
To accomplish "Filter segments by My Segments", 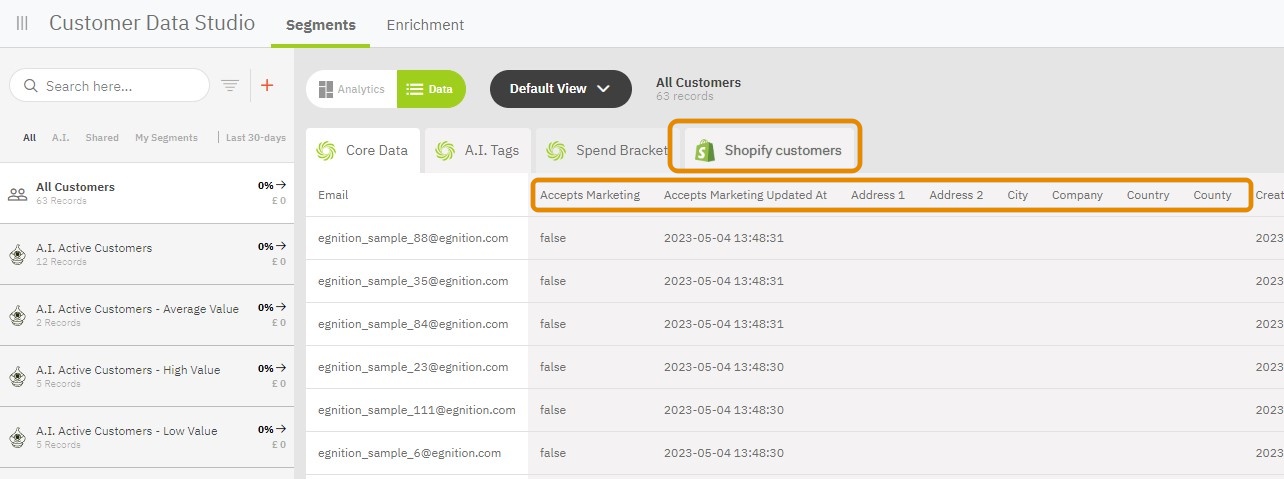I will pos(166,138).
